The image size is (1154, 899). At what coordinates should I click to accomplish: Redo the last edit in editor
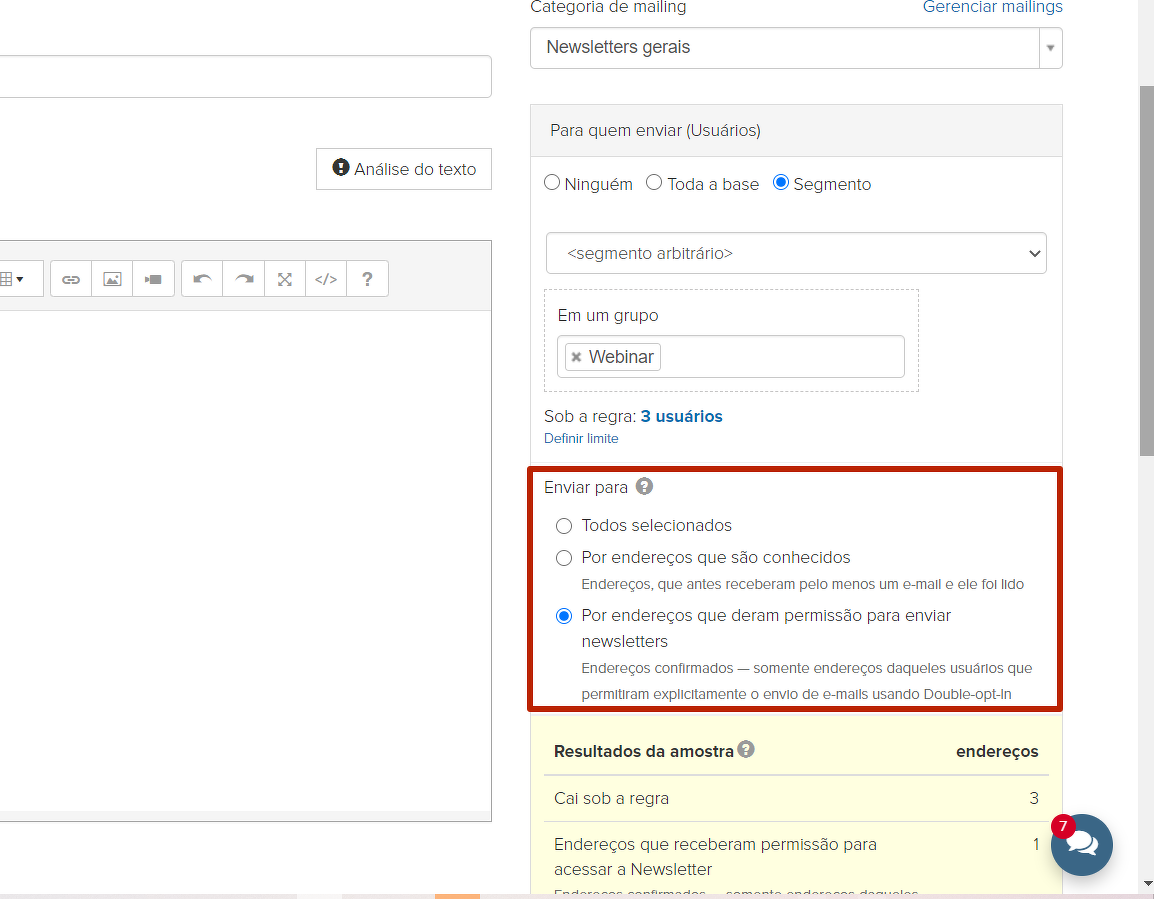[x=243, y=279]
